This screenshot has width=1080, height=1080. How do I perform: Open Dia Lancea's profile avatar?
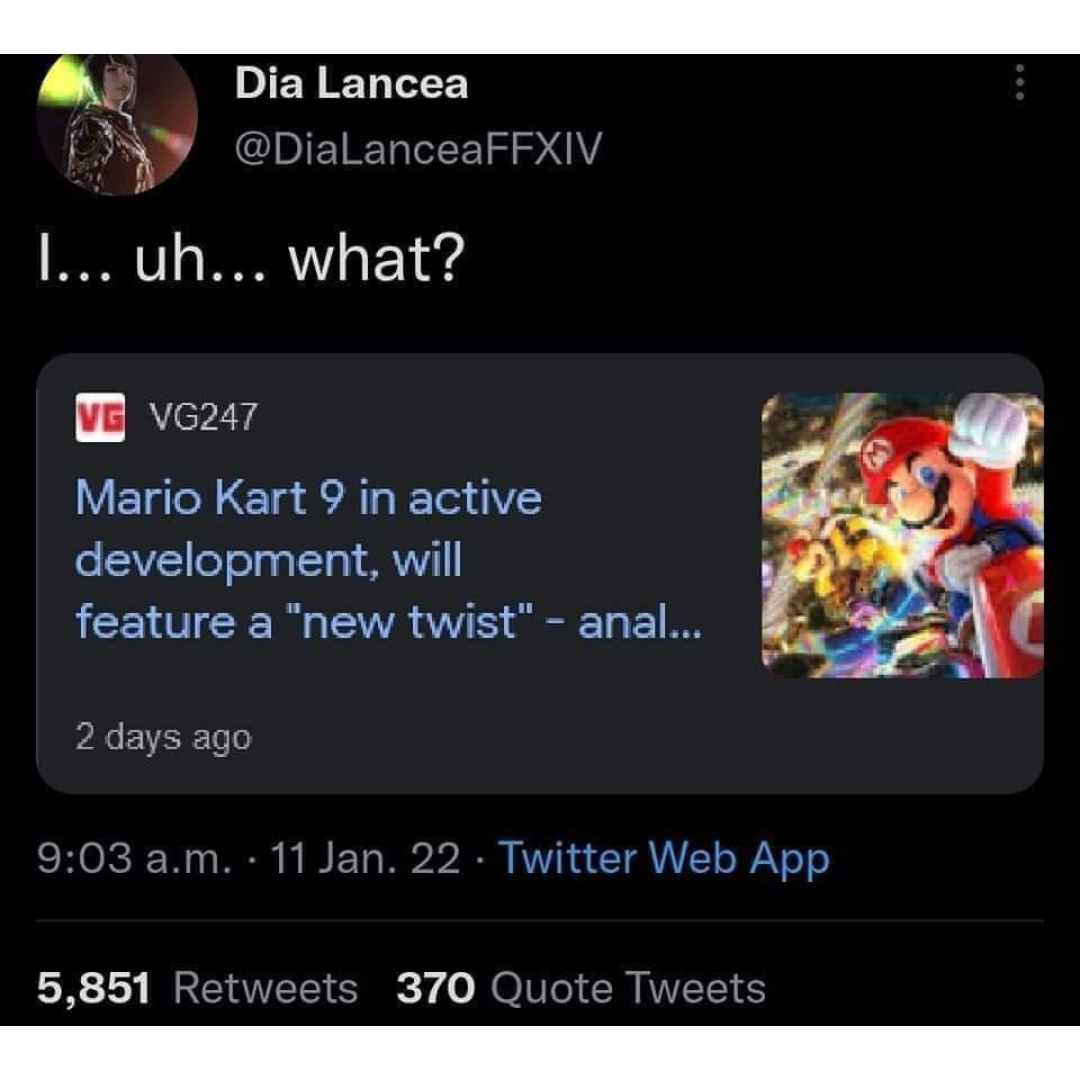click(118, 122)
